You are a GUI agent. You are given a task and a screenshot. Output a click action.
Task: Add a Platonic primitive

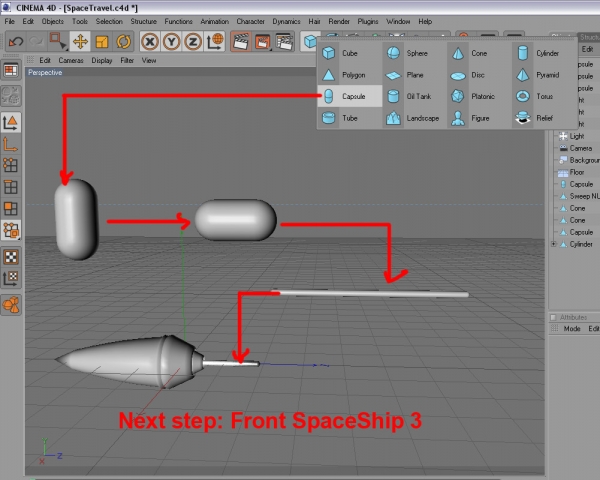(x=479, y=96)
